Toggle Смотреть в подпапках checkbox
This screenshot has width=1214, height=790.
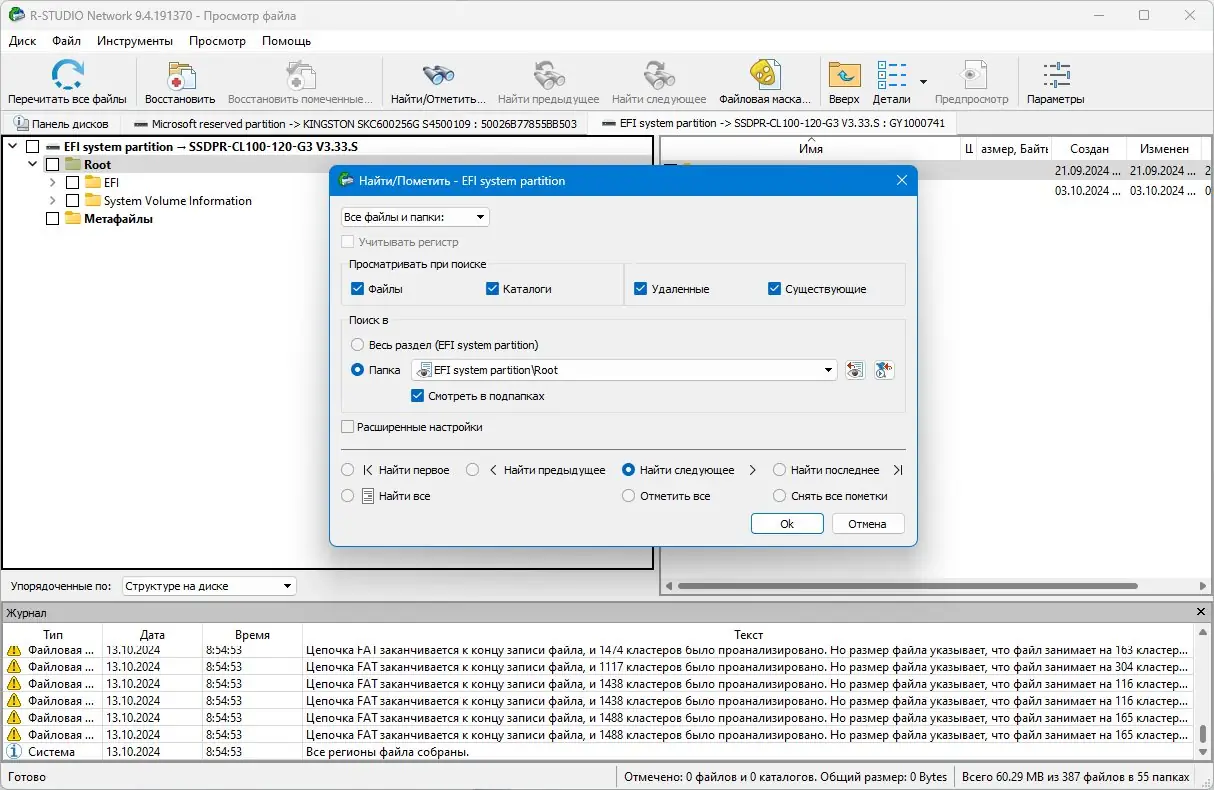pos(418,396)
